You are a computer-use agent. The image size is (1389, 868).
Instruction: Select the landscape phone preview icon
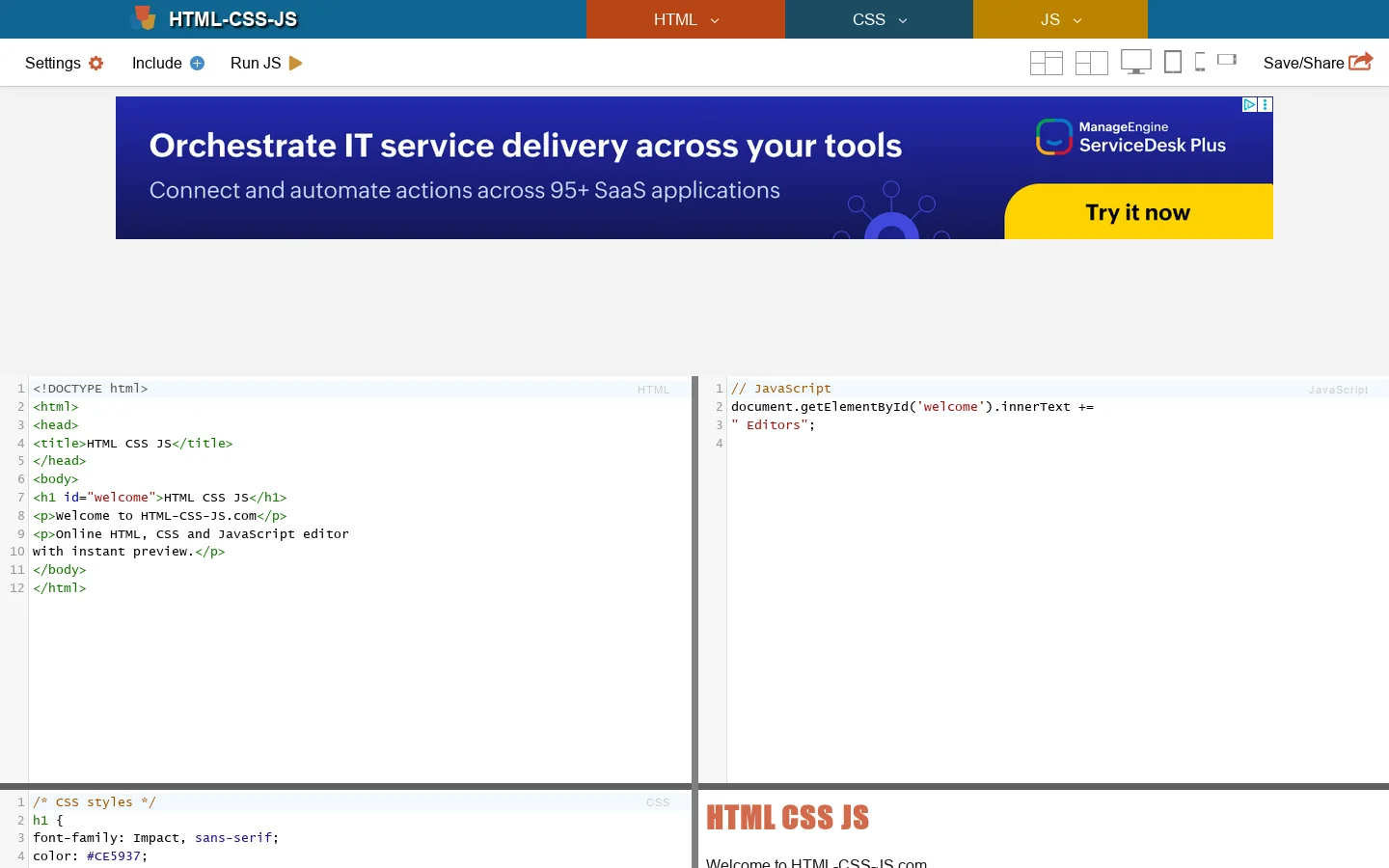[1227, 60]
